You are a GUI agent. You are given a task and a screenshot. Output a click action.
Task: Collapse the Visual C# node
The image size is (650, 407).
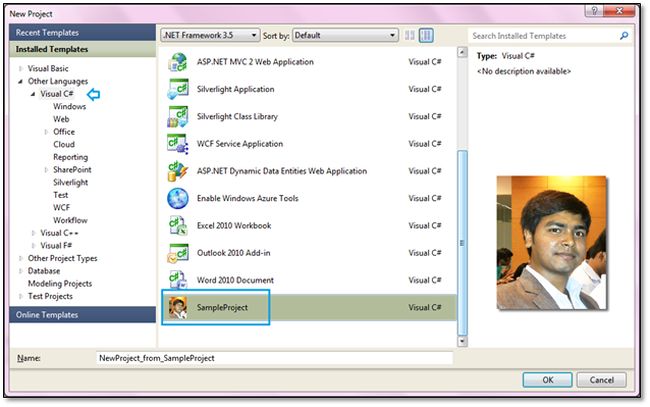[x=33, y=94]
